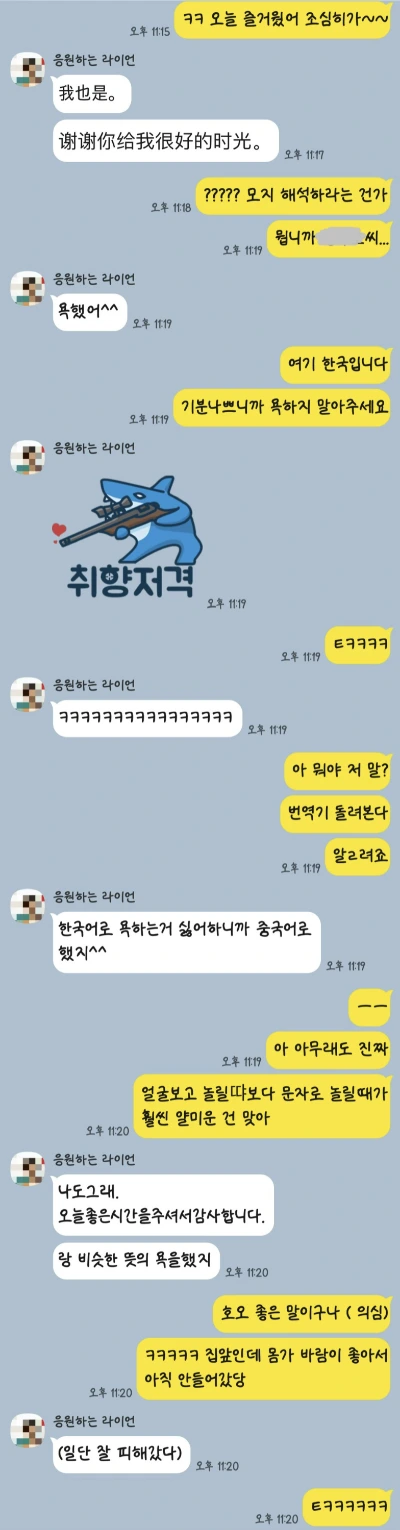This screenshot has width=400, height=1530.
Task: Tap the avatar beside the long white ㅋㅋㅋㅋ bubble
Action: click(26, 693)
